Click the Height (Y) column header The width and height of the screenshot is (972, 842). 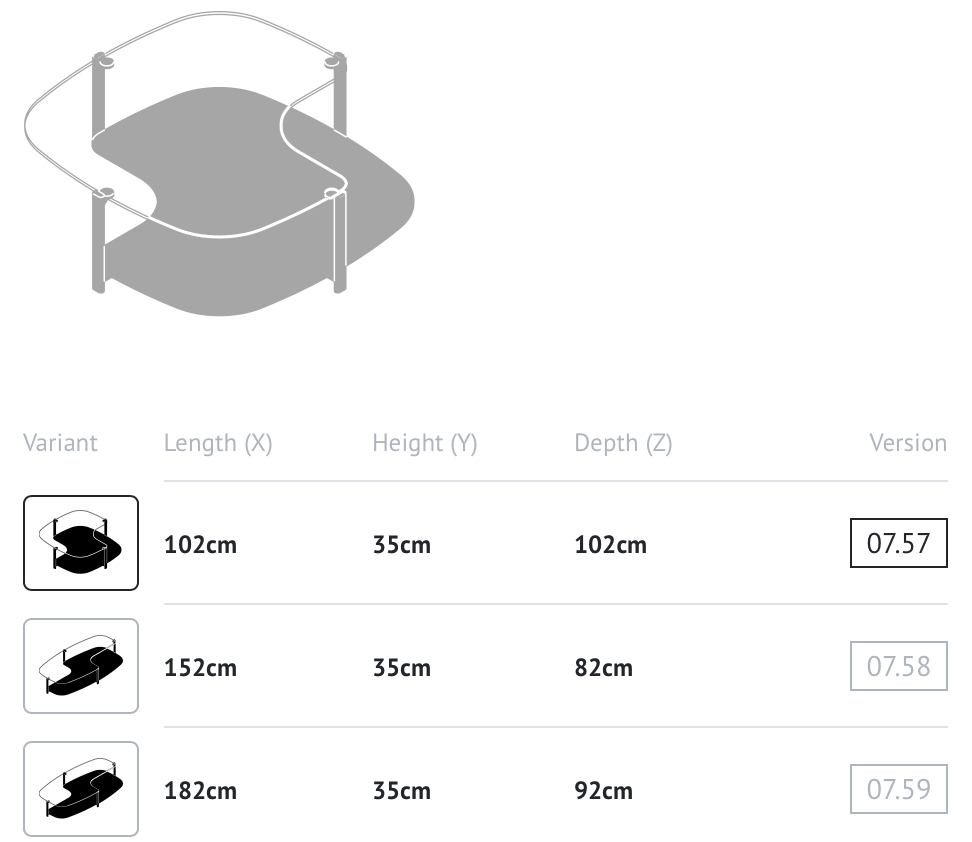coord(425,443)
